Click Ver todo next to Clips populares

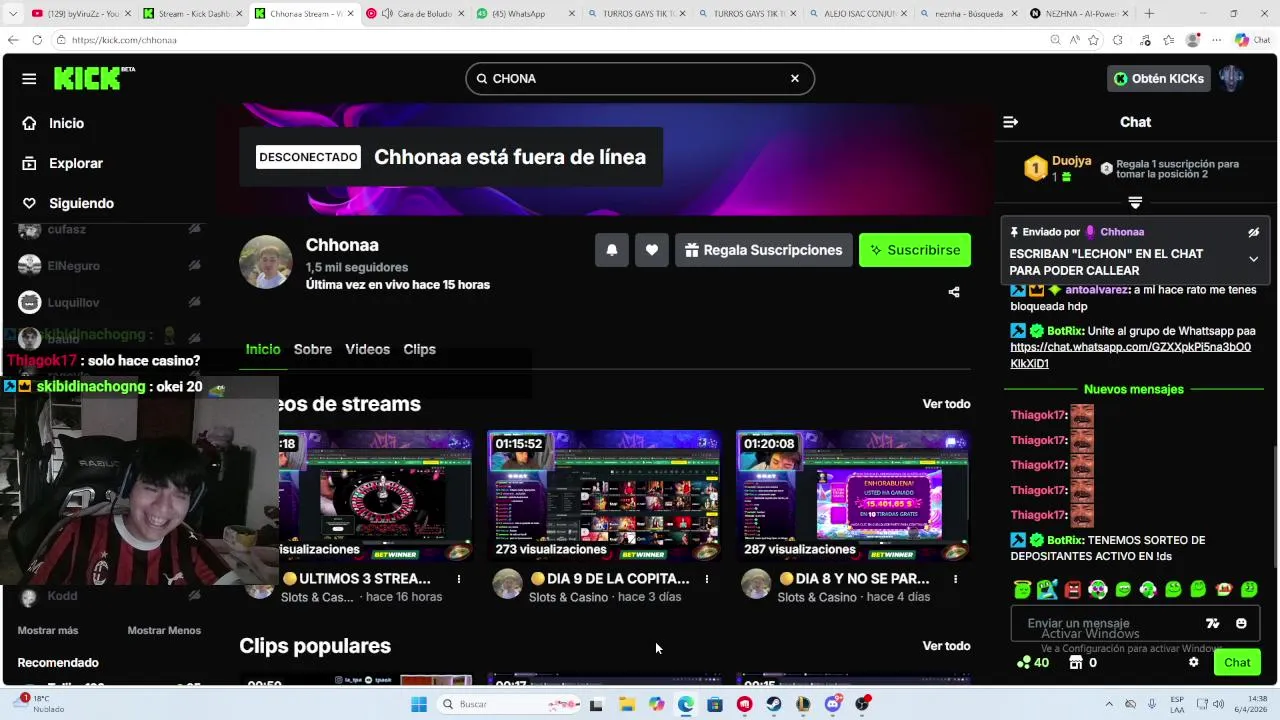point(946,646)
